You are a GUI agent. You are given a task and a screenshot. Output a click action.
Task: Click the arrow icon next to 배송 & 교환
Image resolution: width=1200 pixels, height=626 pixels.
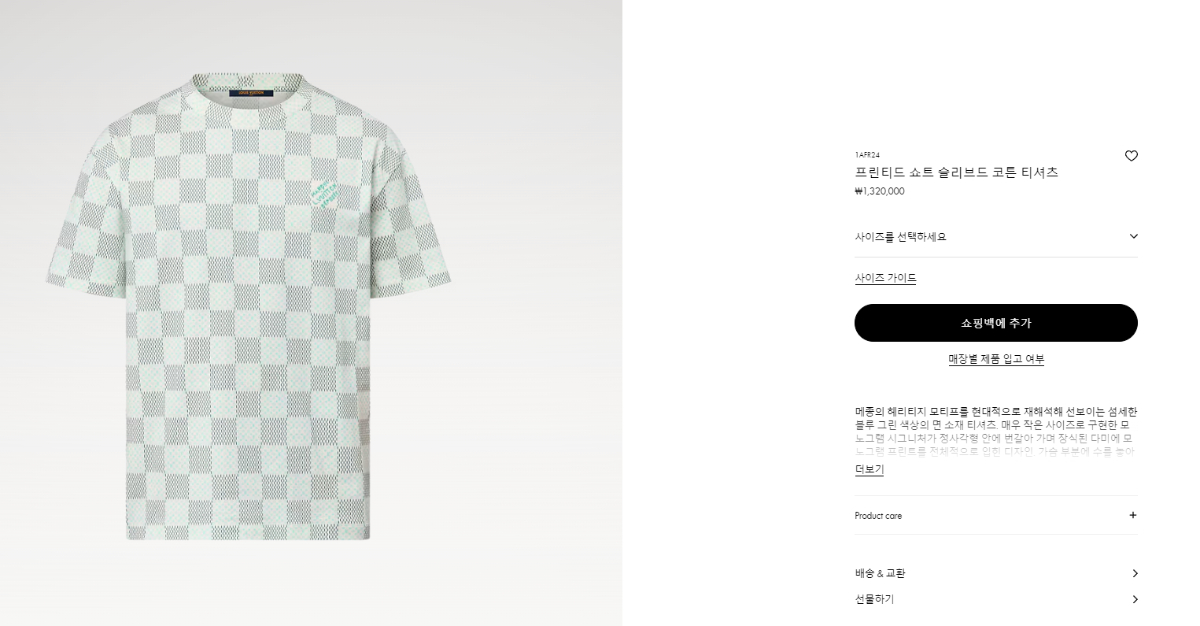click(1134, 573)
